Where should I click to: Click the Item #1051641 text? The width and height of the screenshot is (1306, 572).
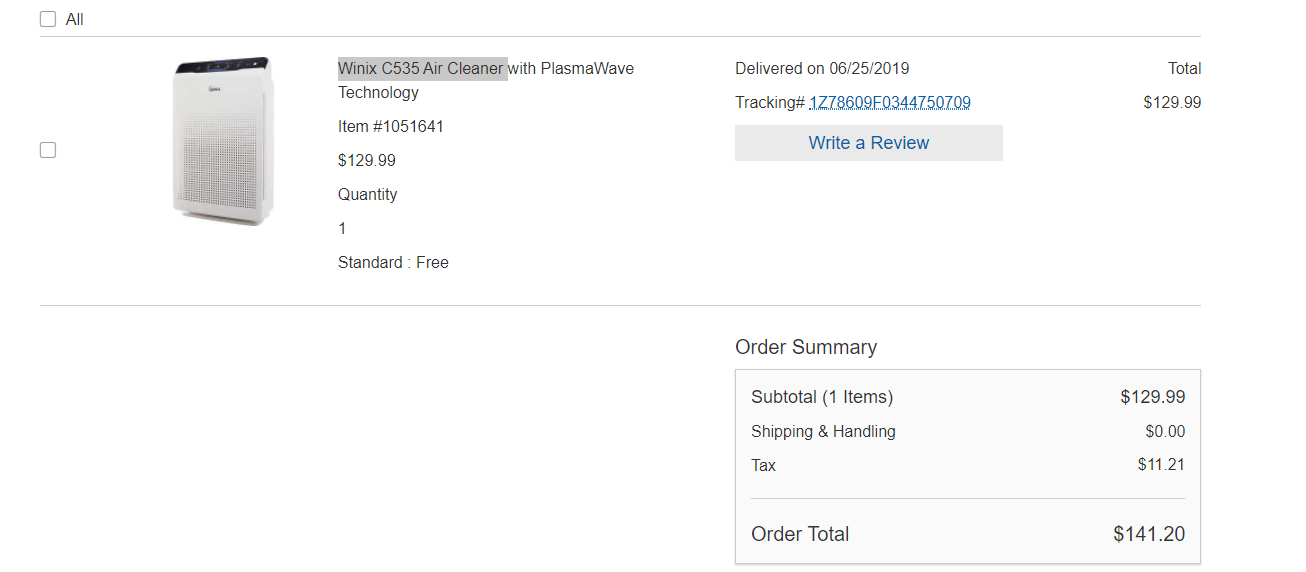[391, 127]
